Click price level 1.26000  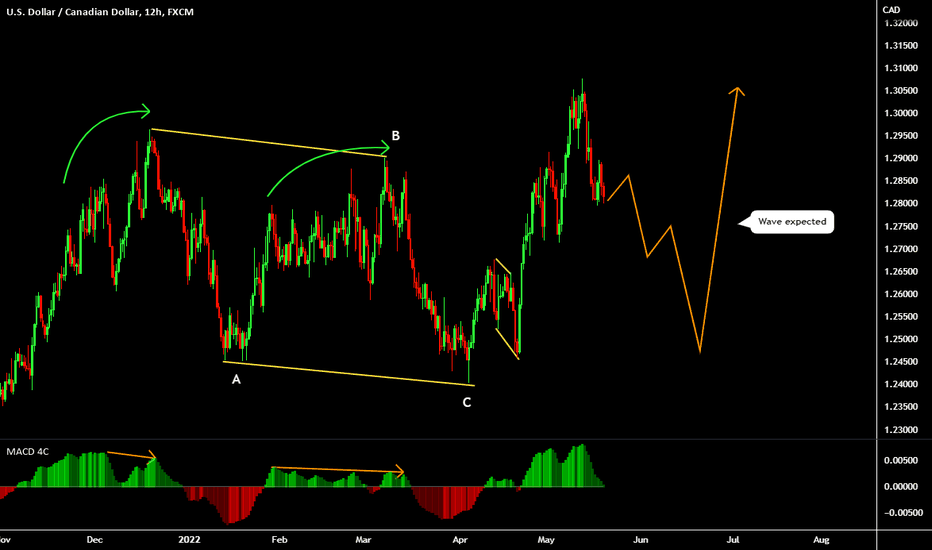point(900,294)
